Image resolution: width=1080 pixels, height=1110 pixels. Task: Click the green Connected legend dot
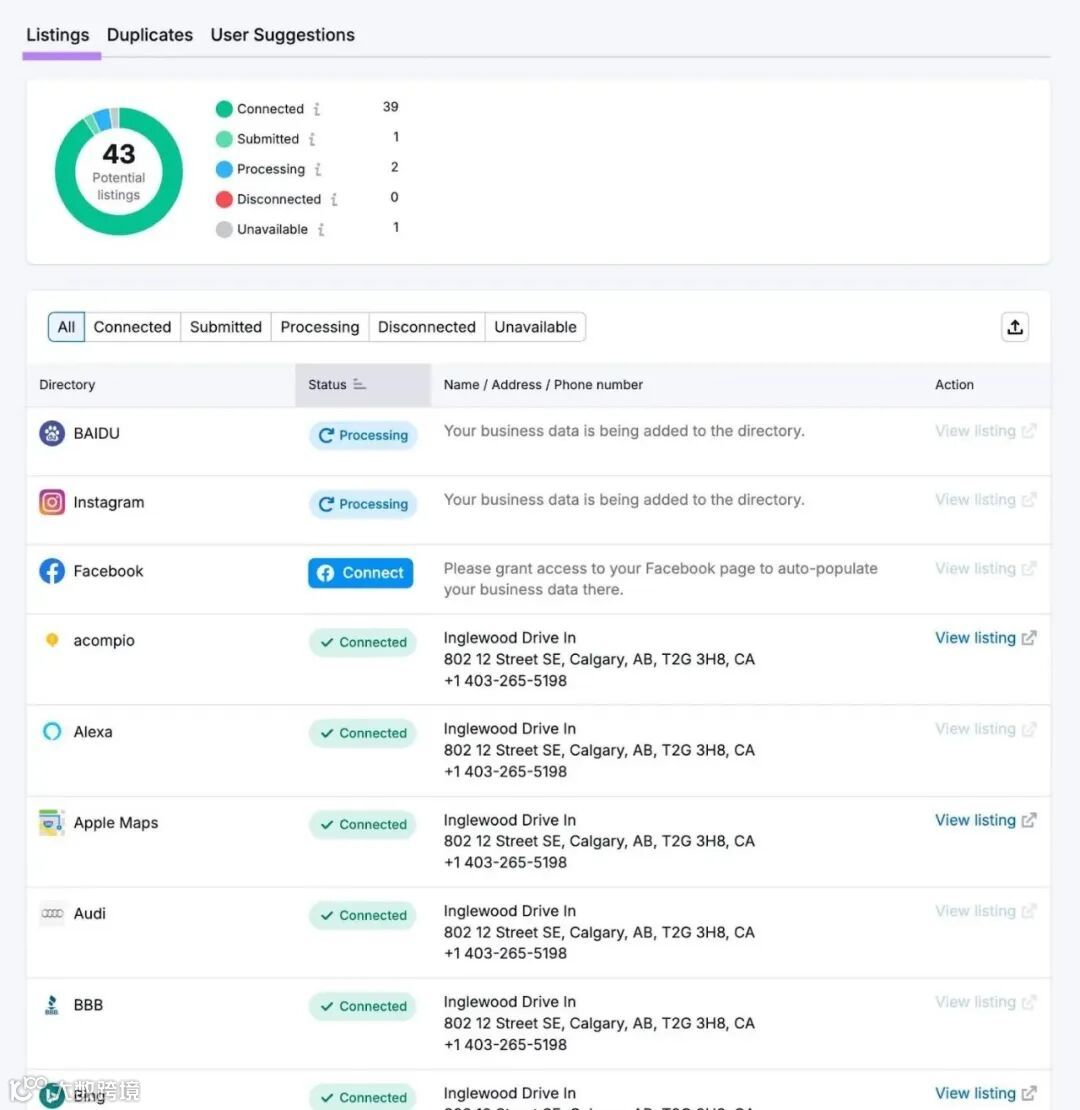coord(224,109)
